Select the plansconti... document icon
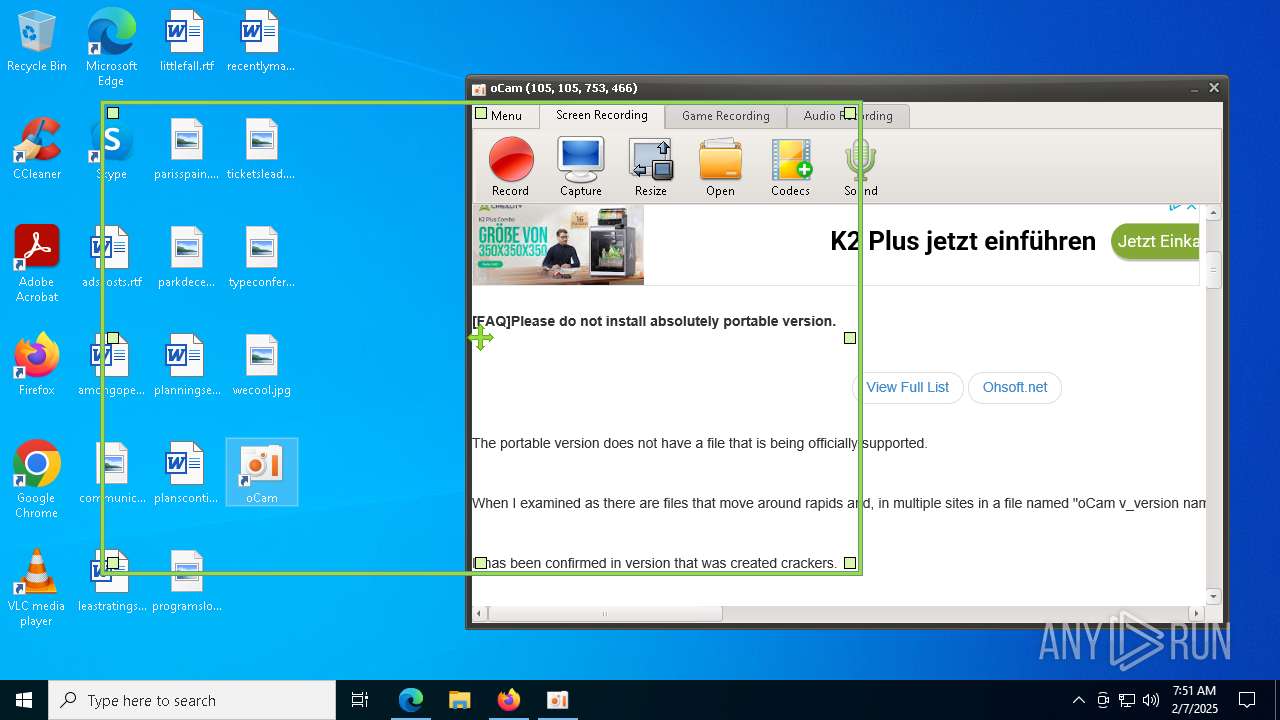This screenshot has height=720, width=1280. pyautogui.click(x=187, y=474)
